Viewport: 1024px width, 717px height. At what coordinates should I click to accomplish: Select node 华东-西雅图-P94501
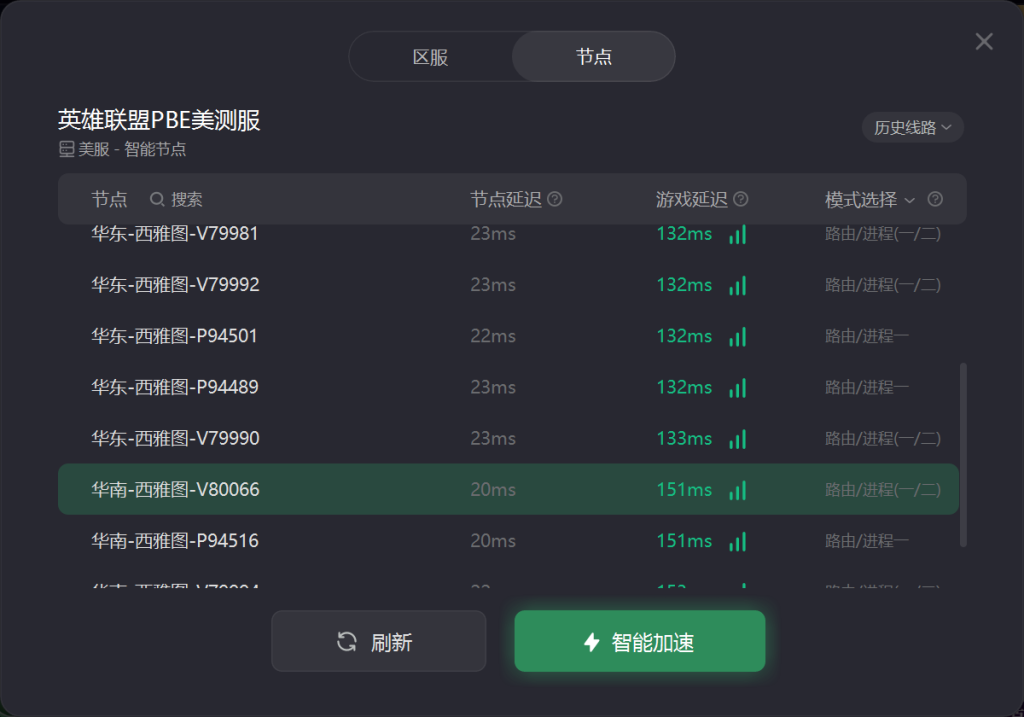pos(508,336)
